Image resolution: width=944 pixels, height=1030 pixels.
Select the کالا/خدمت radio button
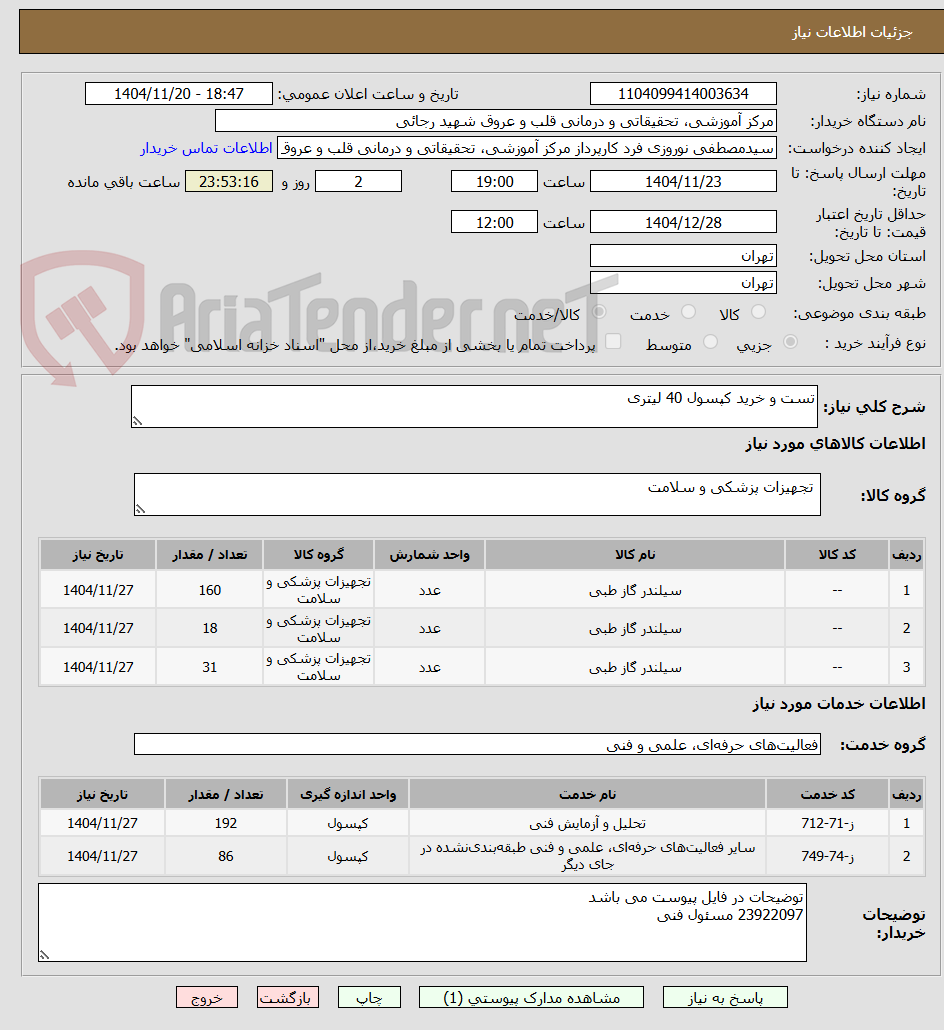(598, 313)
